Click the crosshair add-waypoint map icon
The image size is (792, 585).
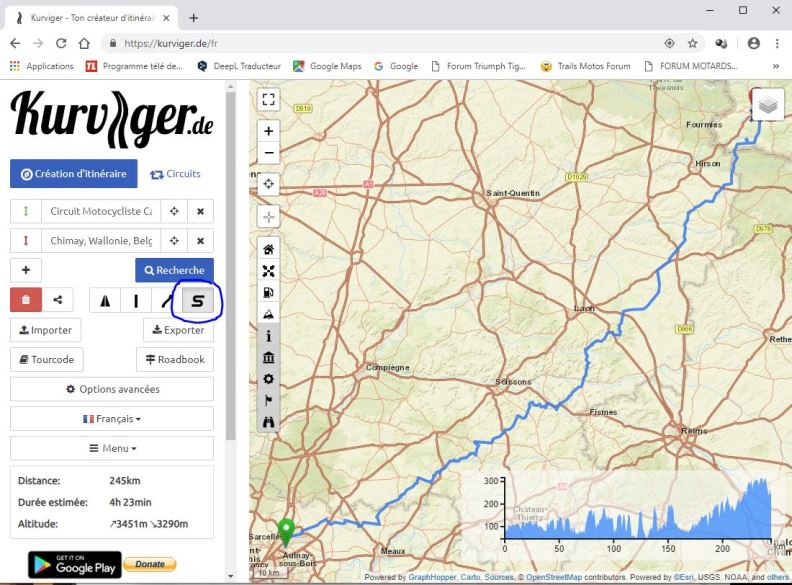269,217
